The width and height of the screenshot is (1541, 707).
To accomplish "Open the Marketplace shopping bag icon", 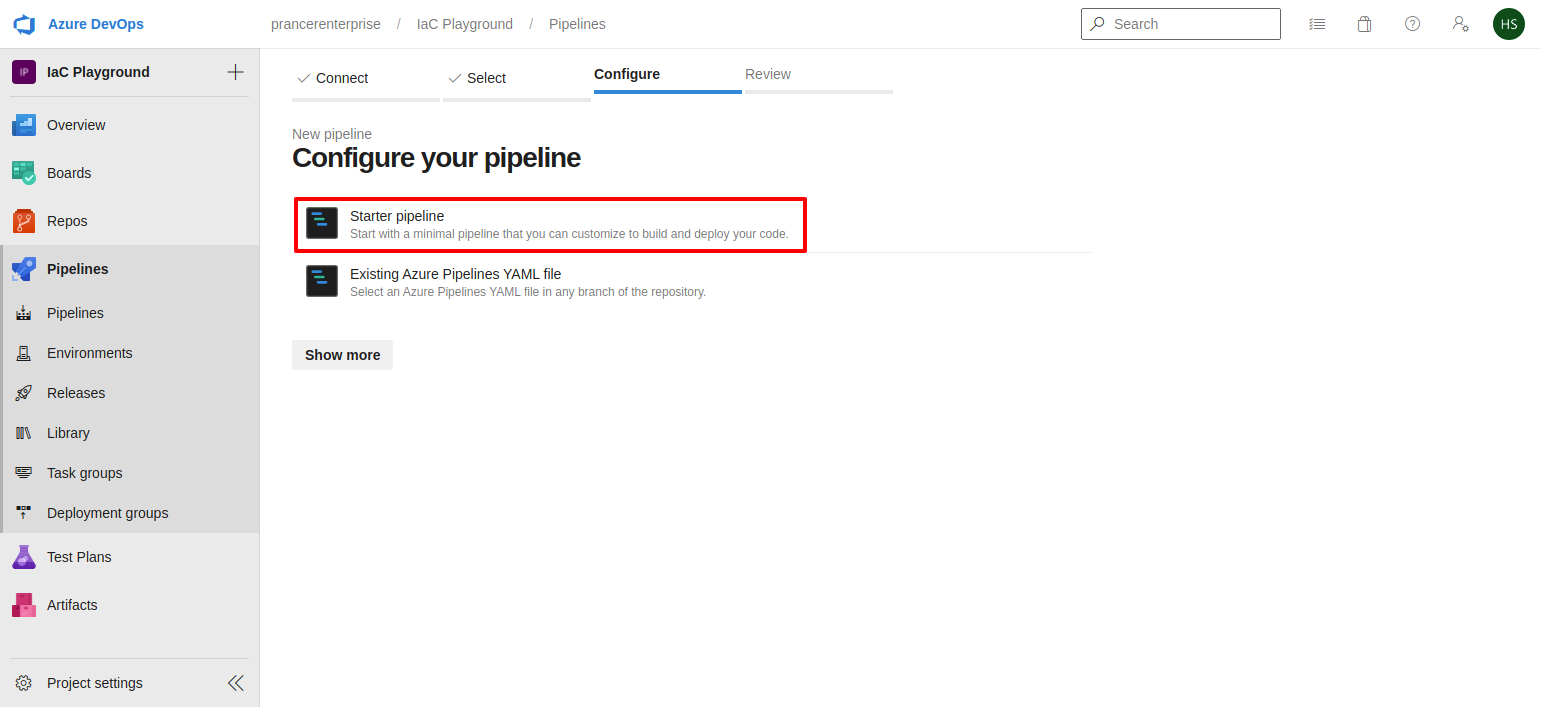I will pos(1364,24).
